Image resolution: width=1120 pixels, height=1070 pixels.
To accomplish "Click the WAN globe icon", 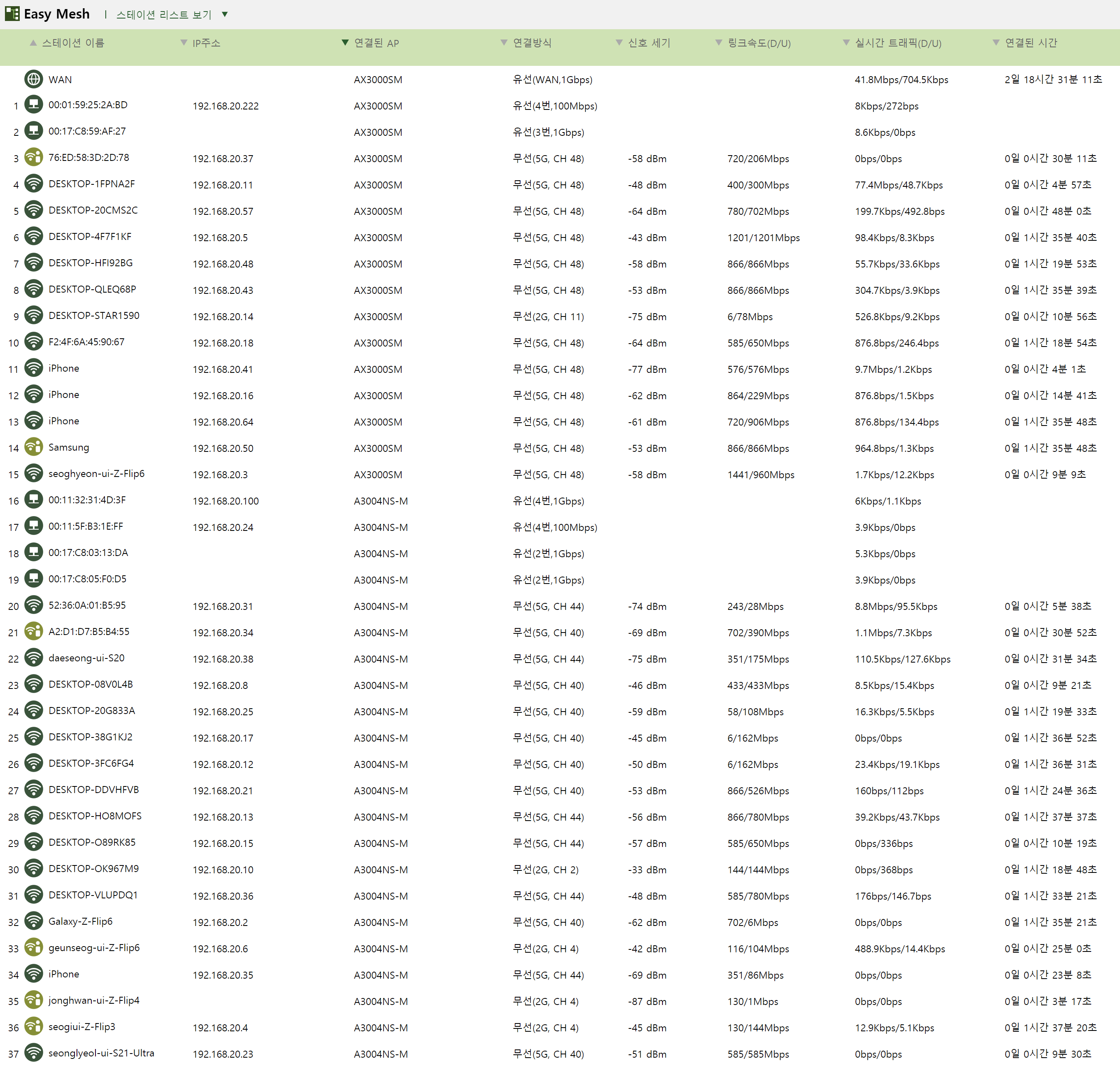I will [34, 79].
